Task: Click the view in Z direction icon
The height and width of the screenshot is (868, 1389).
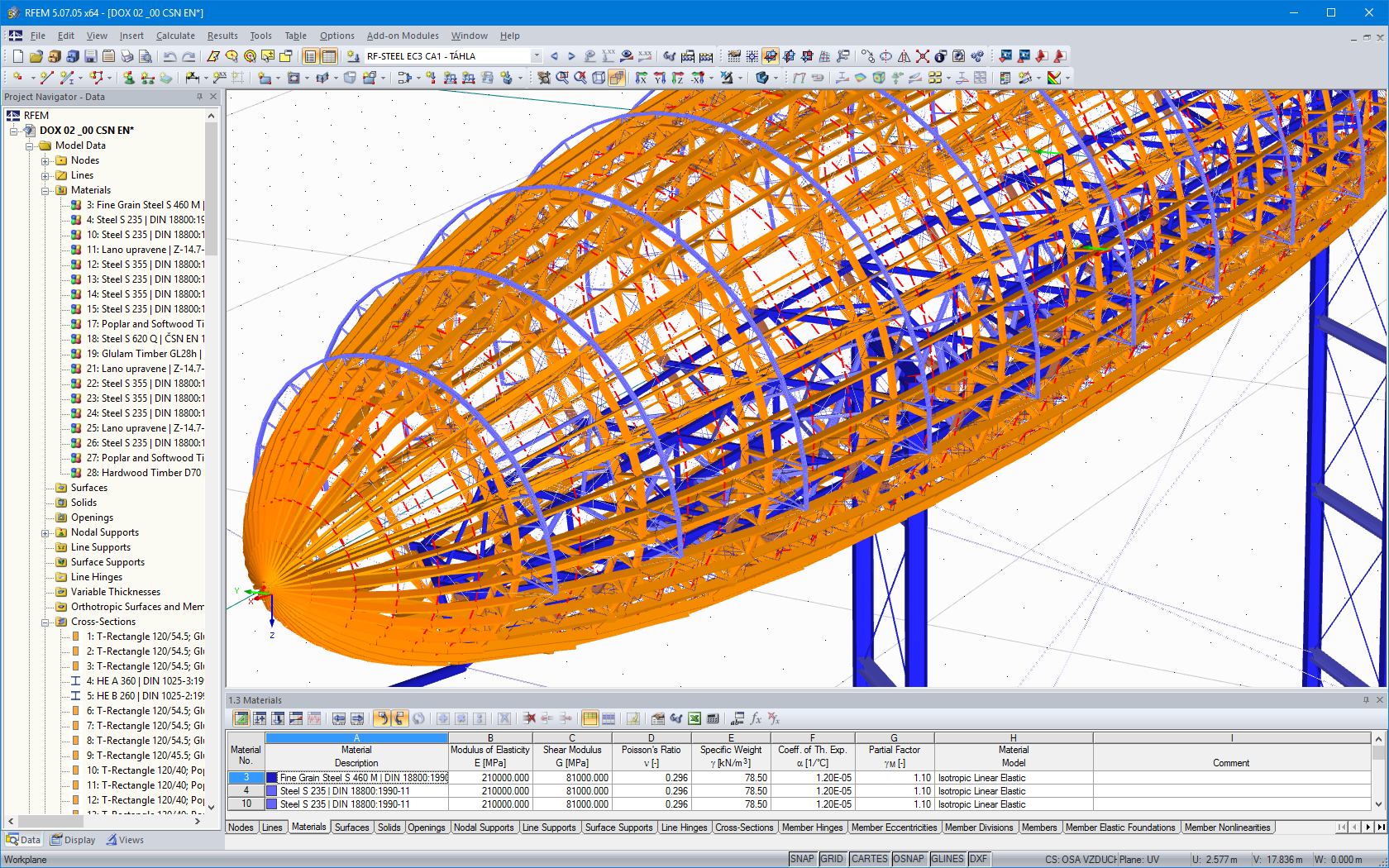Action: [x=678, y=78]
